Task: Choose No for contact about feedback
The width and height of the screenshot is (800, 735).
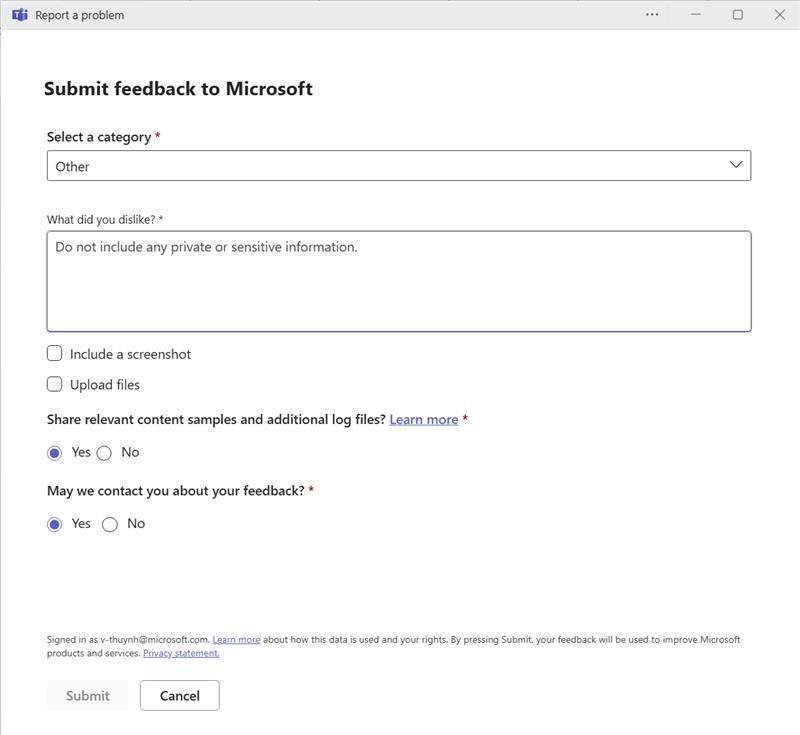Action: pos(110,524)
